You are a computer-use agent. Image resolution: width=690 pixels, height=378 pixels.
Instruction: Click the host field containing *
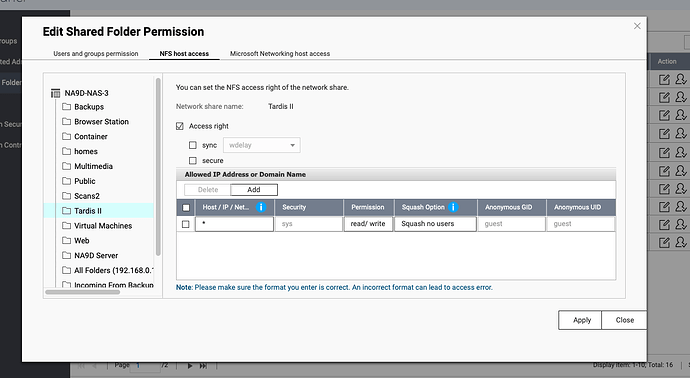[x=234, y=224]
